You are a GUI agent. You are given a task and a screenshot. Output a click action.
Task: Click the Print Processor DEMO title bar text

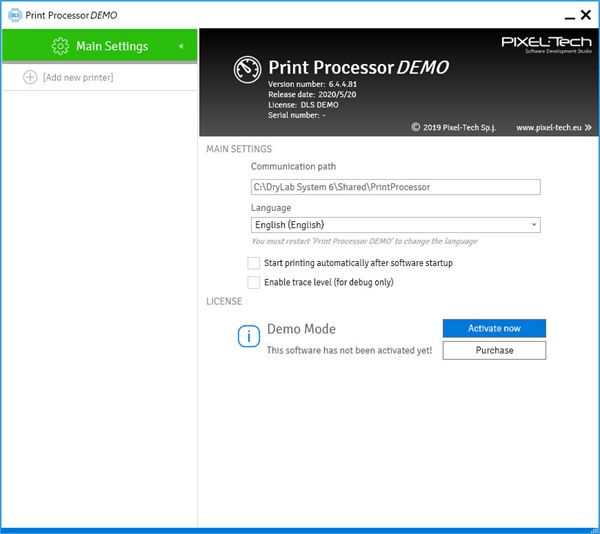point(71,15)
